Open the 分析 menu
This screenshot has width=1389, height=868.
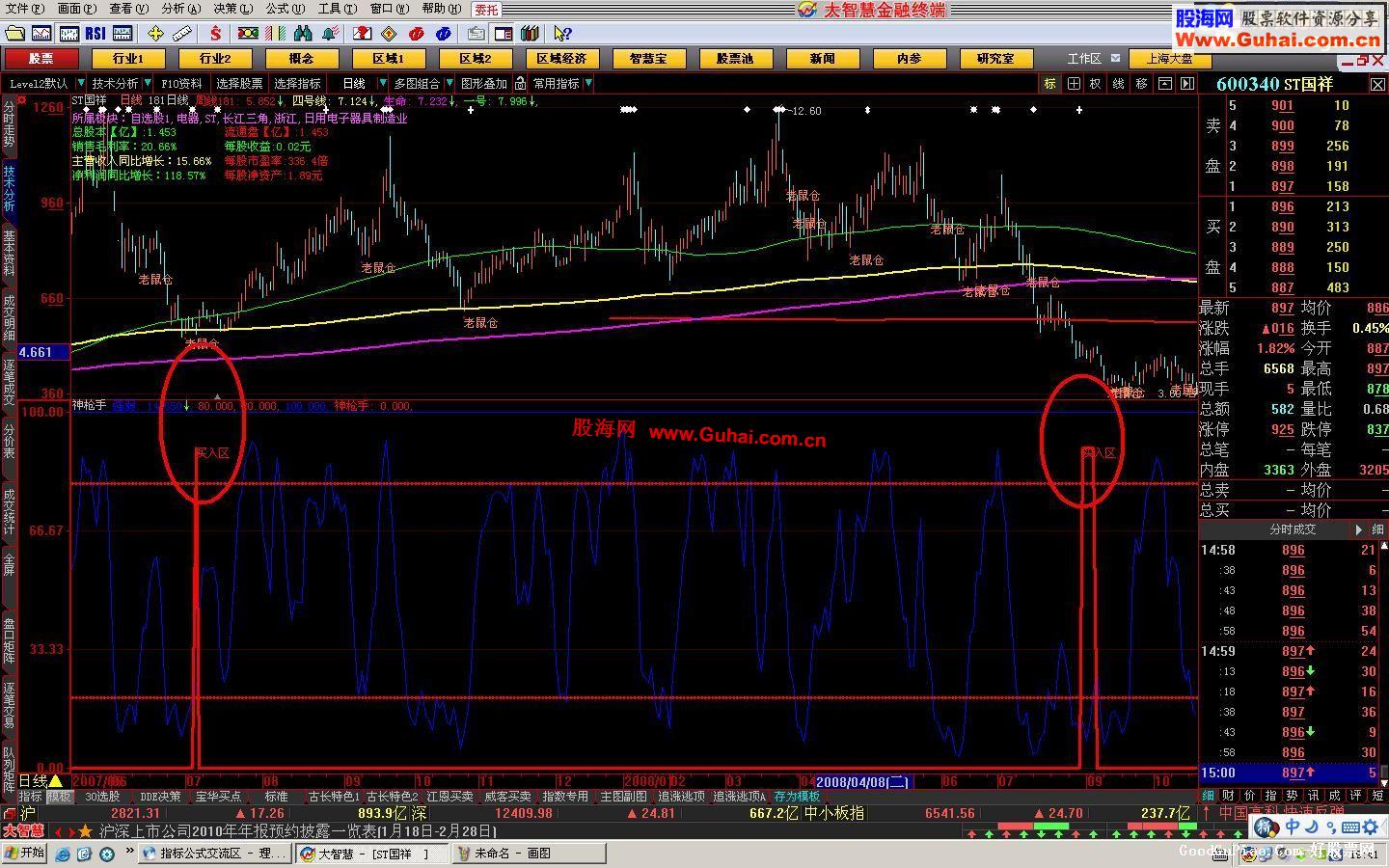(181, 9)
